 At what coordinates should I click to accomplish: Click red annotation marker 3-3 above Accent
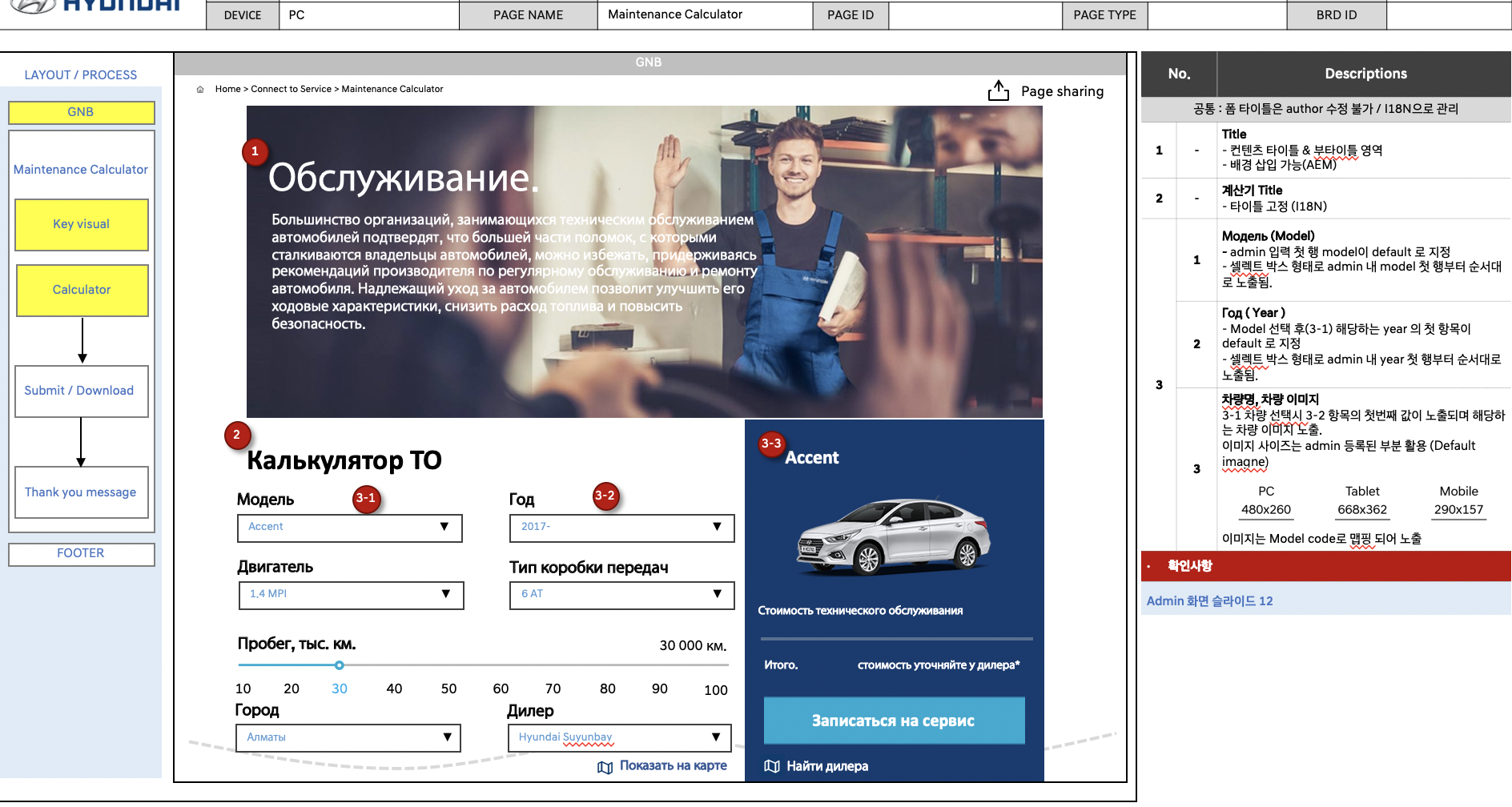[x=771, y=444]
